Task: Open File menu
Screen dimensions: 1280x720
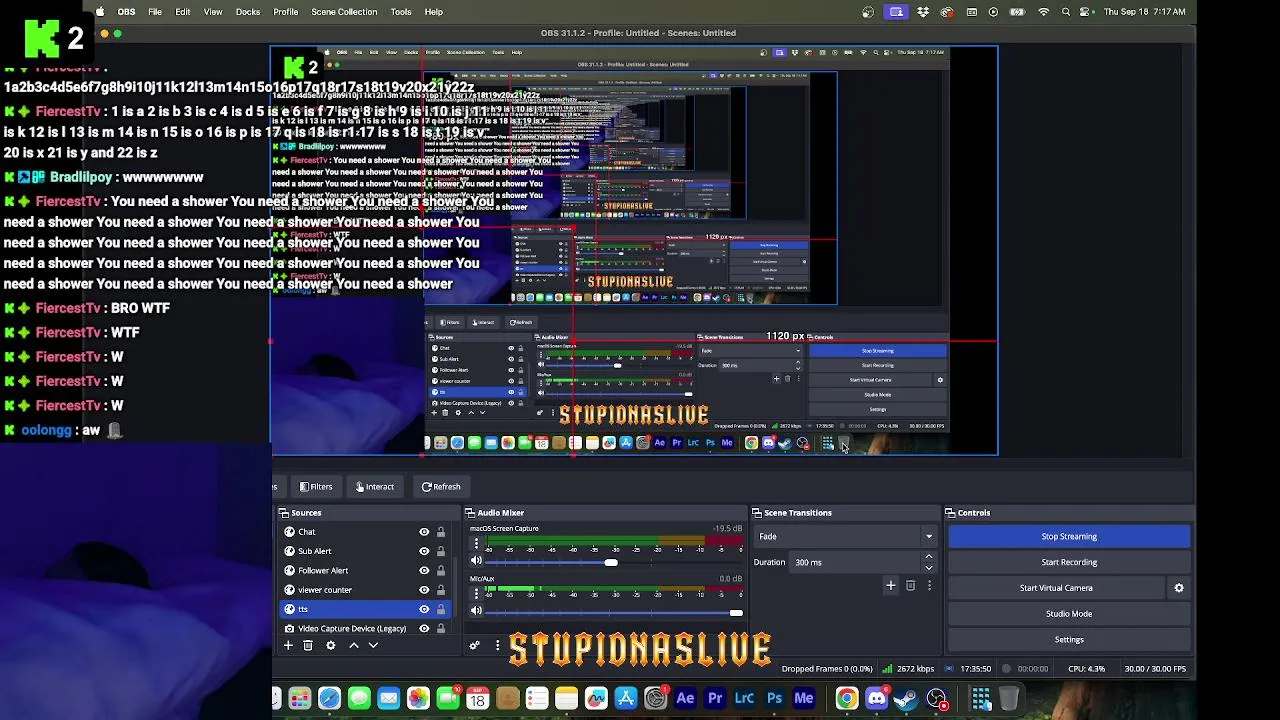Action: point(155,12)
